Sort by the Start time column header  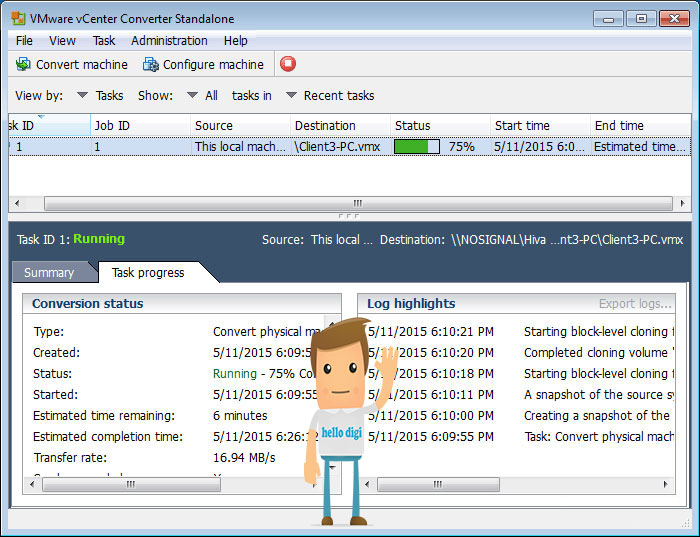coord(541,125)
